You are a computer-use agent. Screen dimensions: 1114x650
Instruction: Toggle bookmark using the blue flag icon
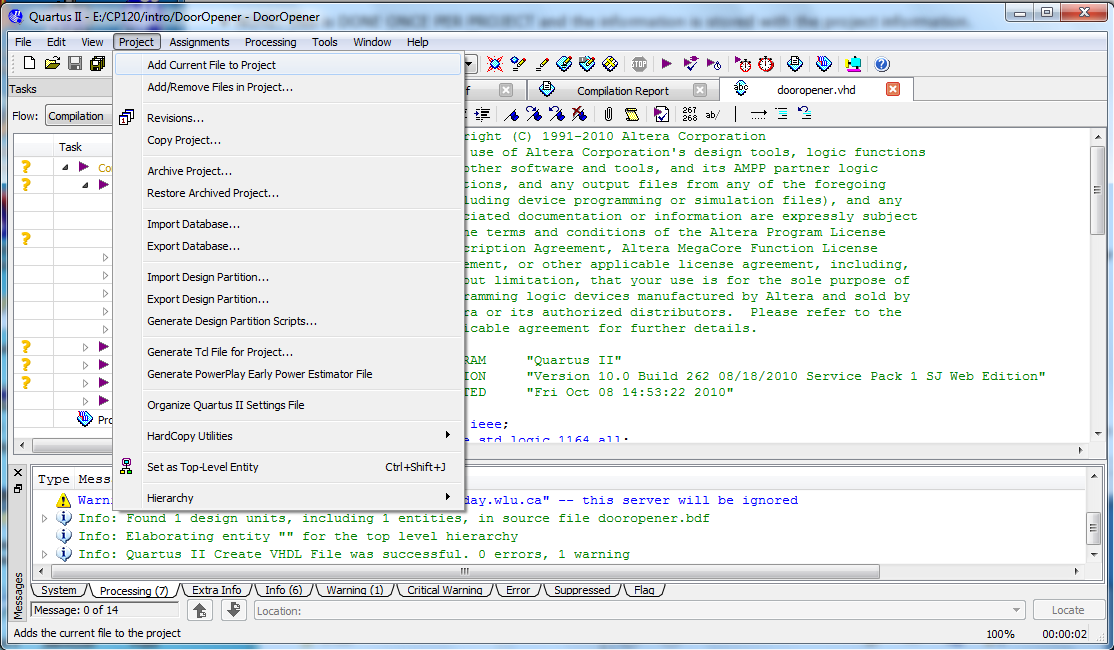coord(512,114)
